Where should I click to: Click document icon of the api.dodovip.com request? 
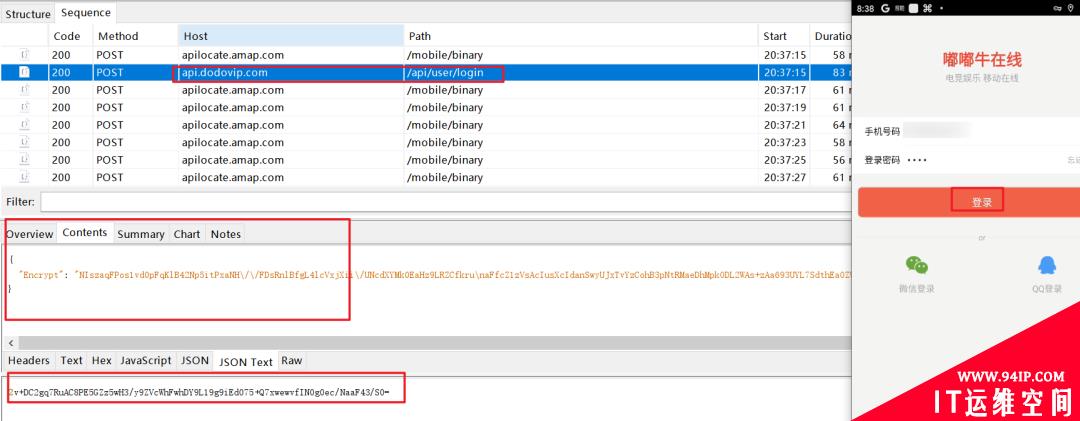25,72
